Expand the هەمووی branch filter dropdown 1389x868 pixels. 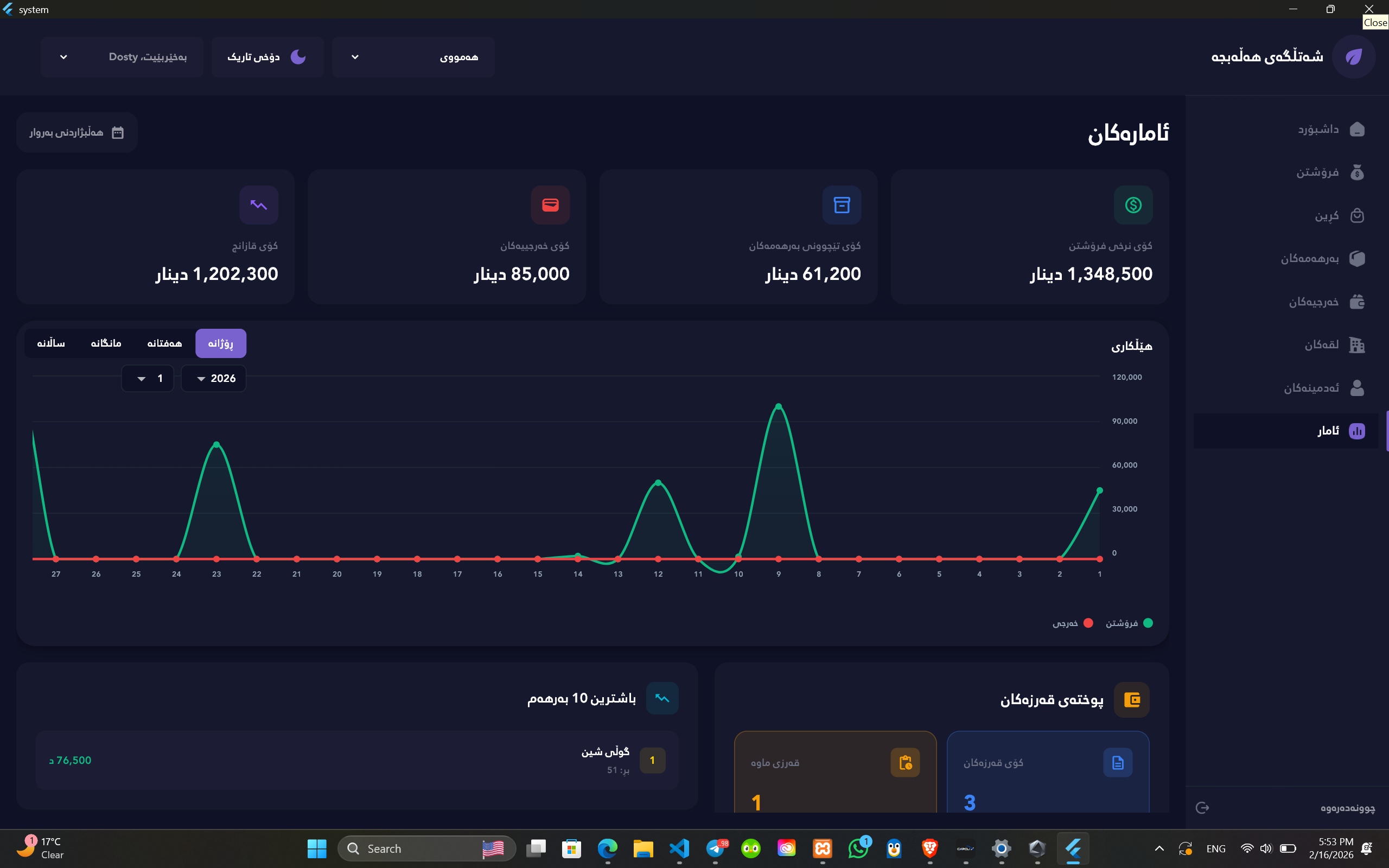tap(413, 57)
